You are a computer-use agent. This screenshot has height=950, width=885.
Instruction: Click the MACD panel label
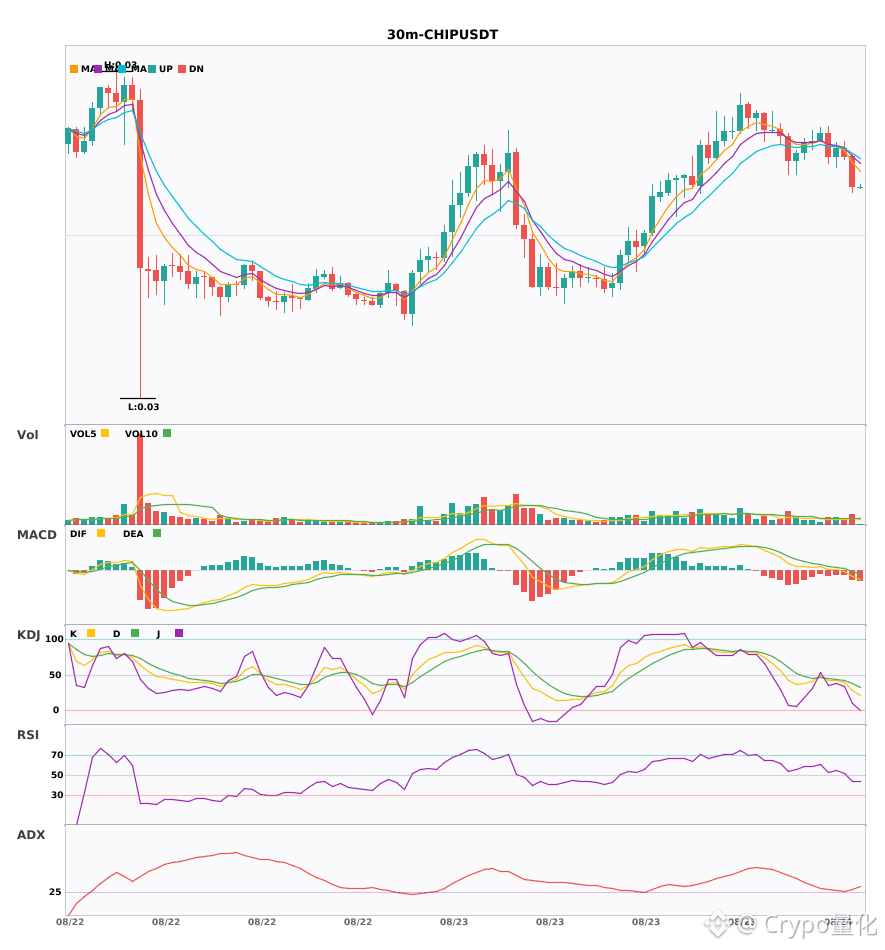tap(36, 535)
